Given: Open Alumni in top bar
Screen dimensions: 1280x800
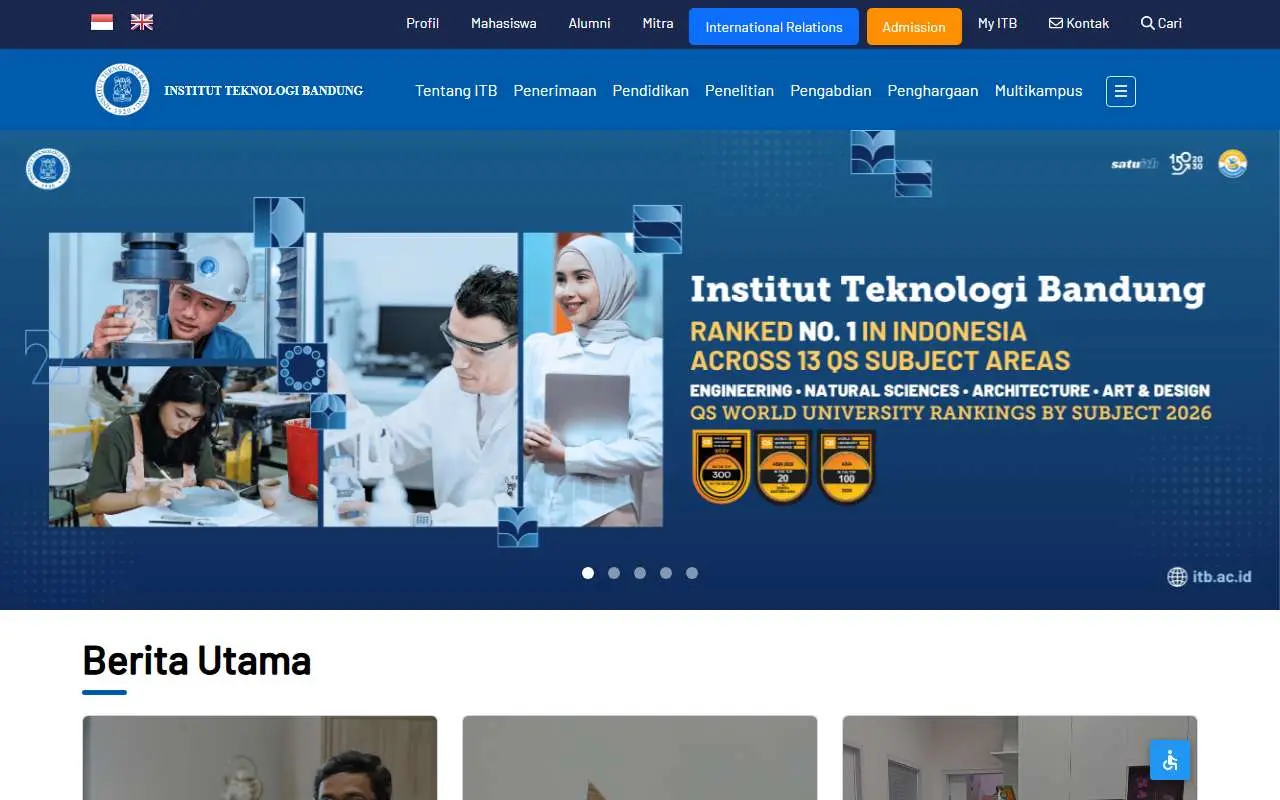Looking at the screenshot, I should tap(590, 23).
